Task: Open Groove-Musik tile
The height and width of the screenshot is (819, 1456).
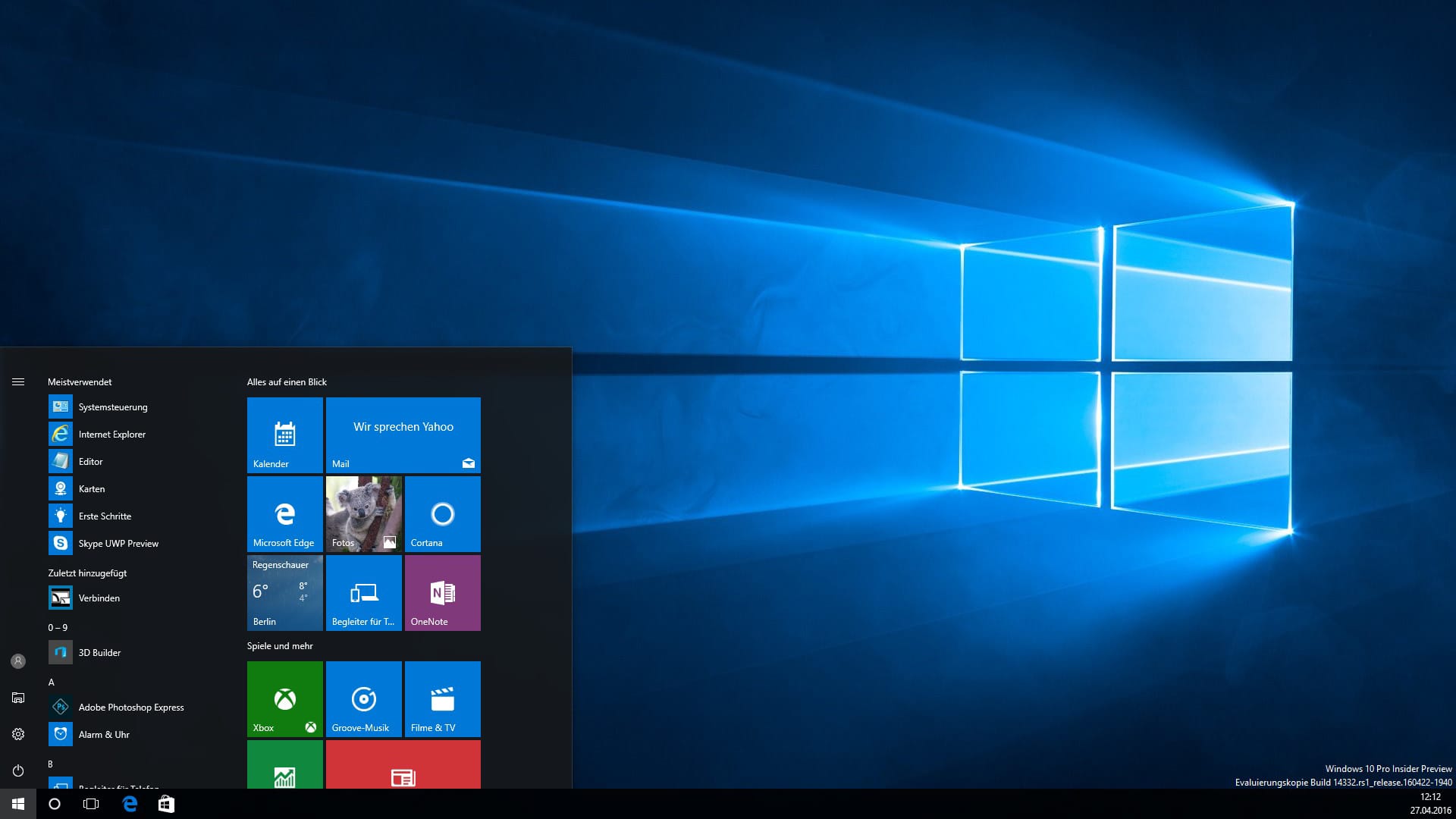Action: pyautogui.click(x=363, y=697)
